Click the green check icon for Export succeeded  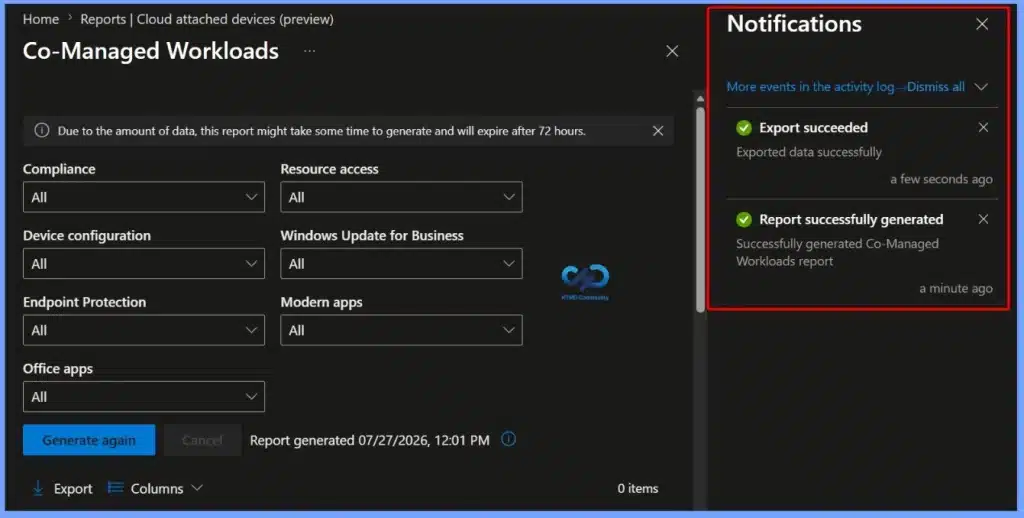[x=744, y=128]
